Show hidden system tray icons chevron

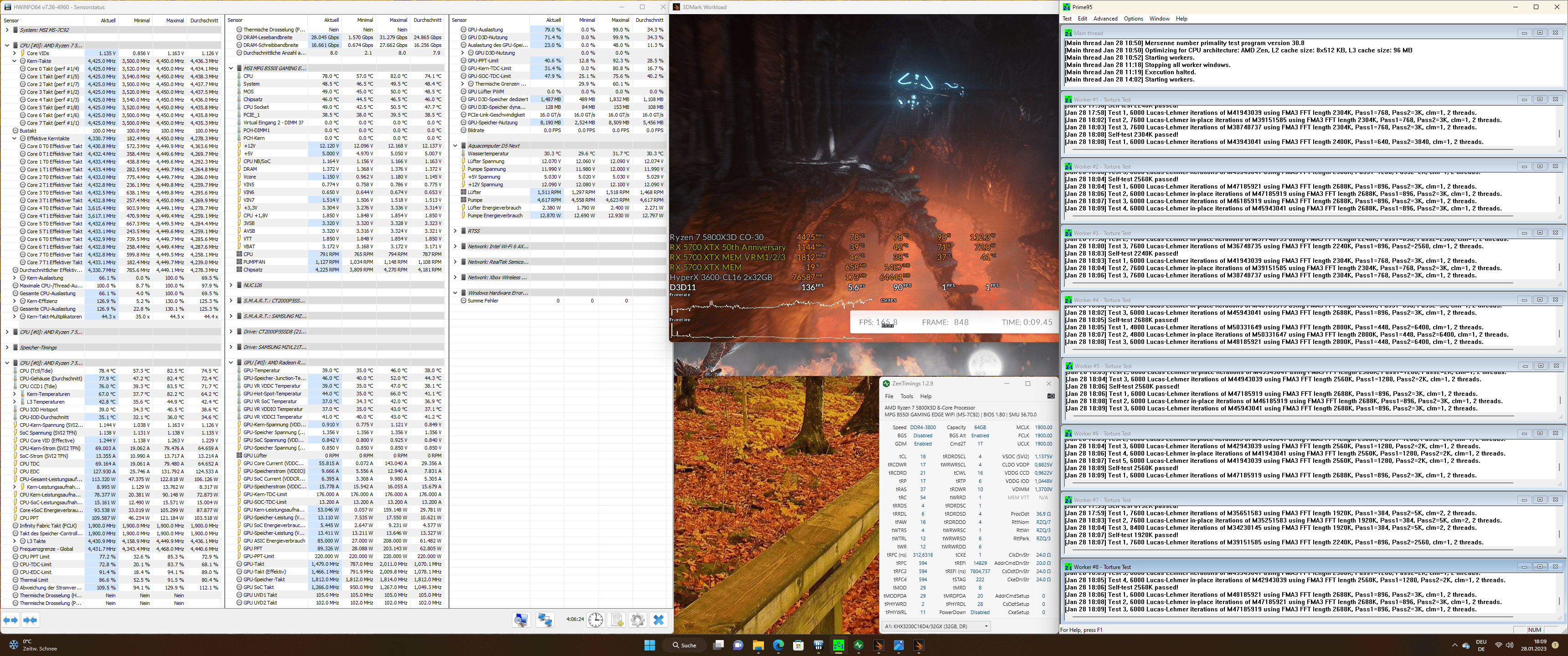tap(1455, 645)
